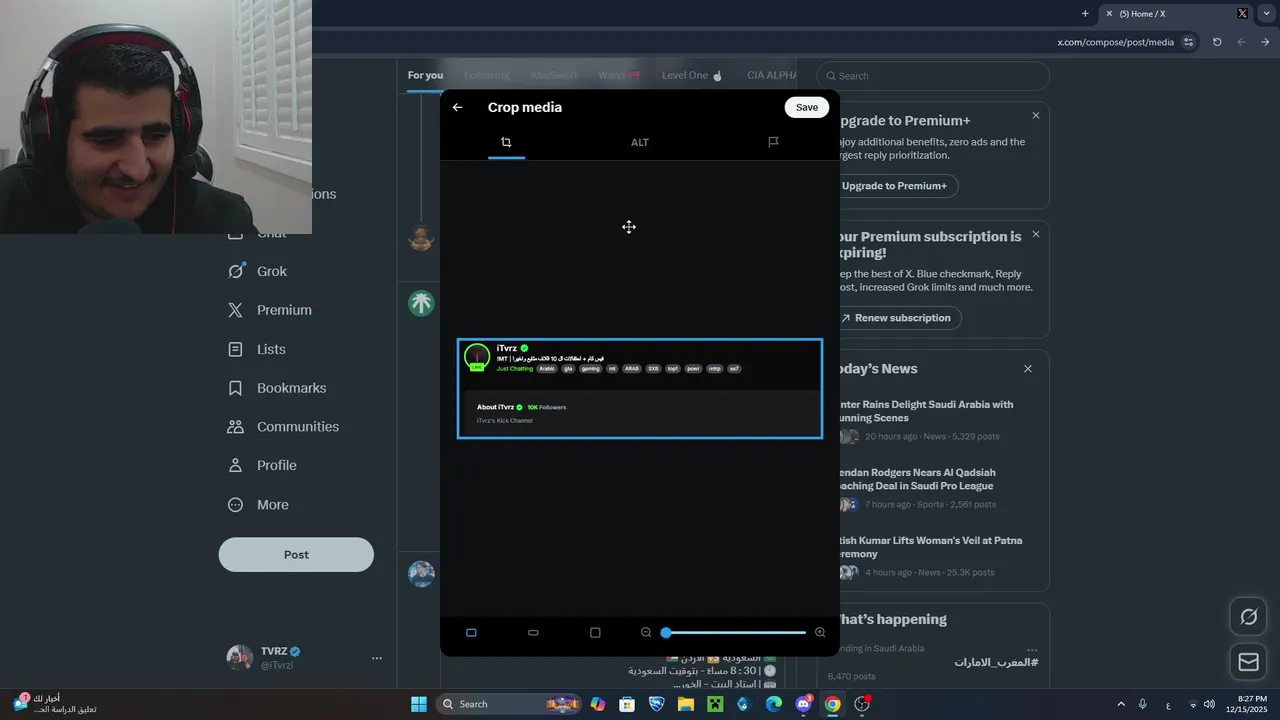Open Microsoft Edge from taskbar
Screen dimensions: 1280x720
tap(774, 704)
